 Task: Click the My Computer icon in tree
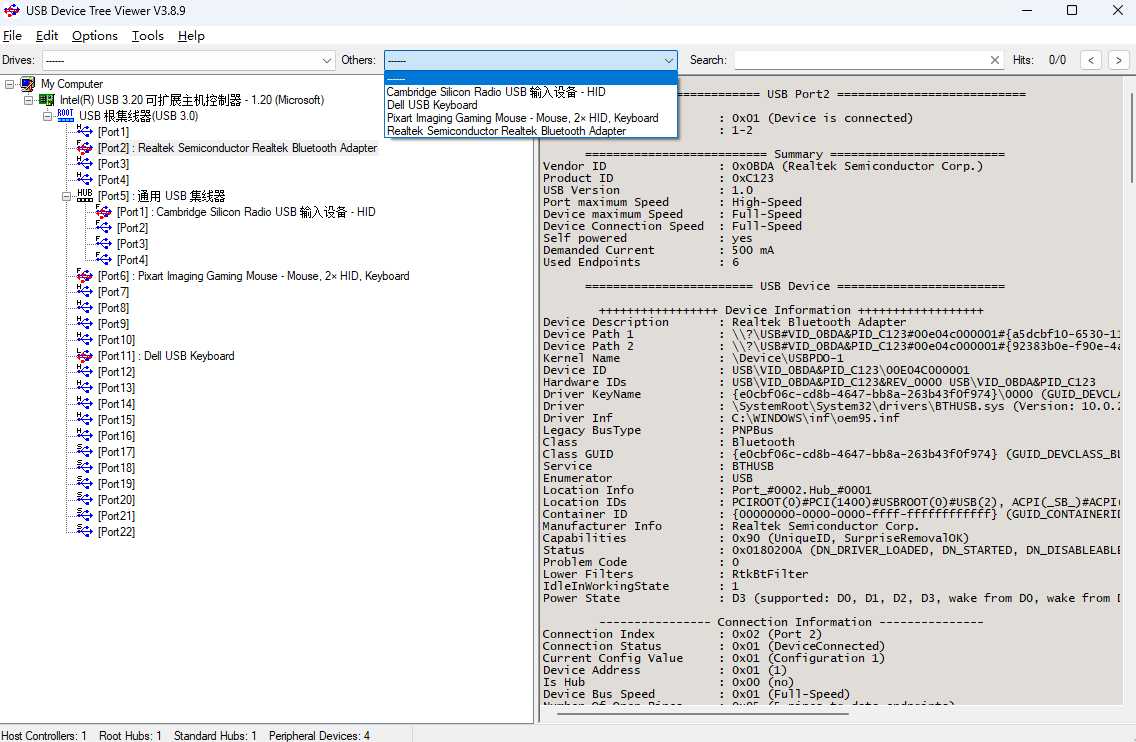pos(28,84)
